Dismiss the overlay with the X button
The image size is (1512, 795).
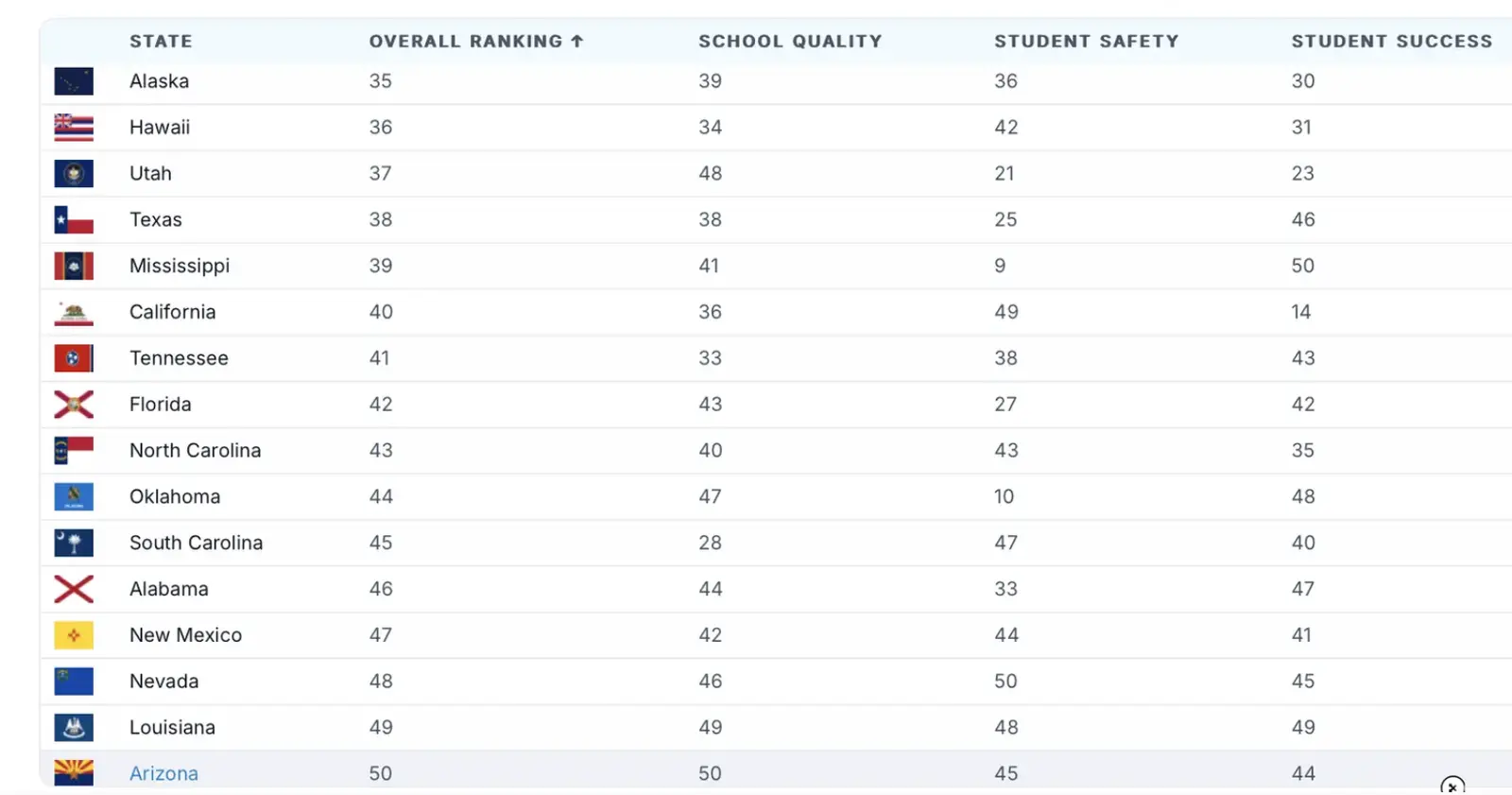click(1452, 786)
